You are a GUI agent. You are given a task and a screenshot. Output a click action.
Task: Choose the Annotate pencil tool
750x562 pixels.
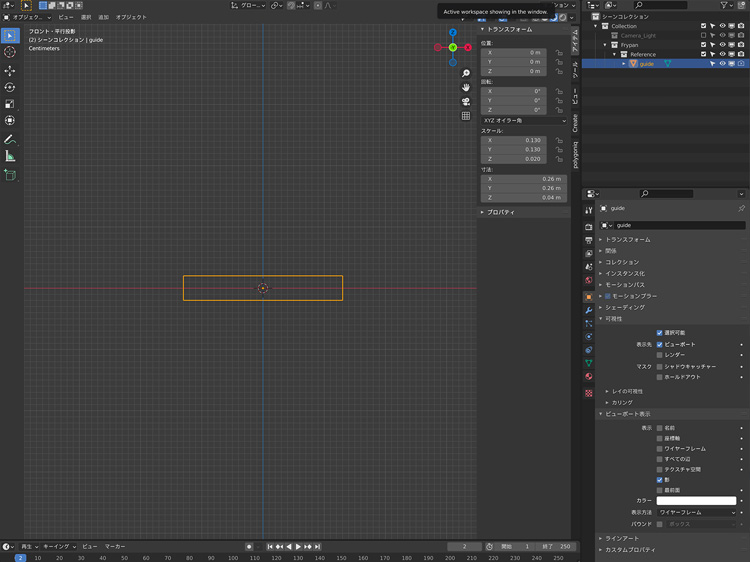10,139
